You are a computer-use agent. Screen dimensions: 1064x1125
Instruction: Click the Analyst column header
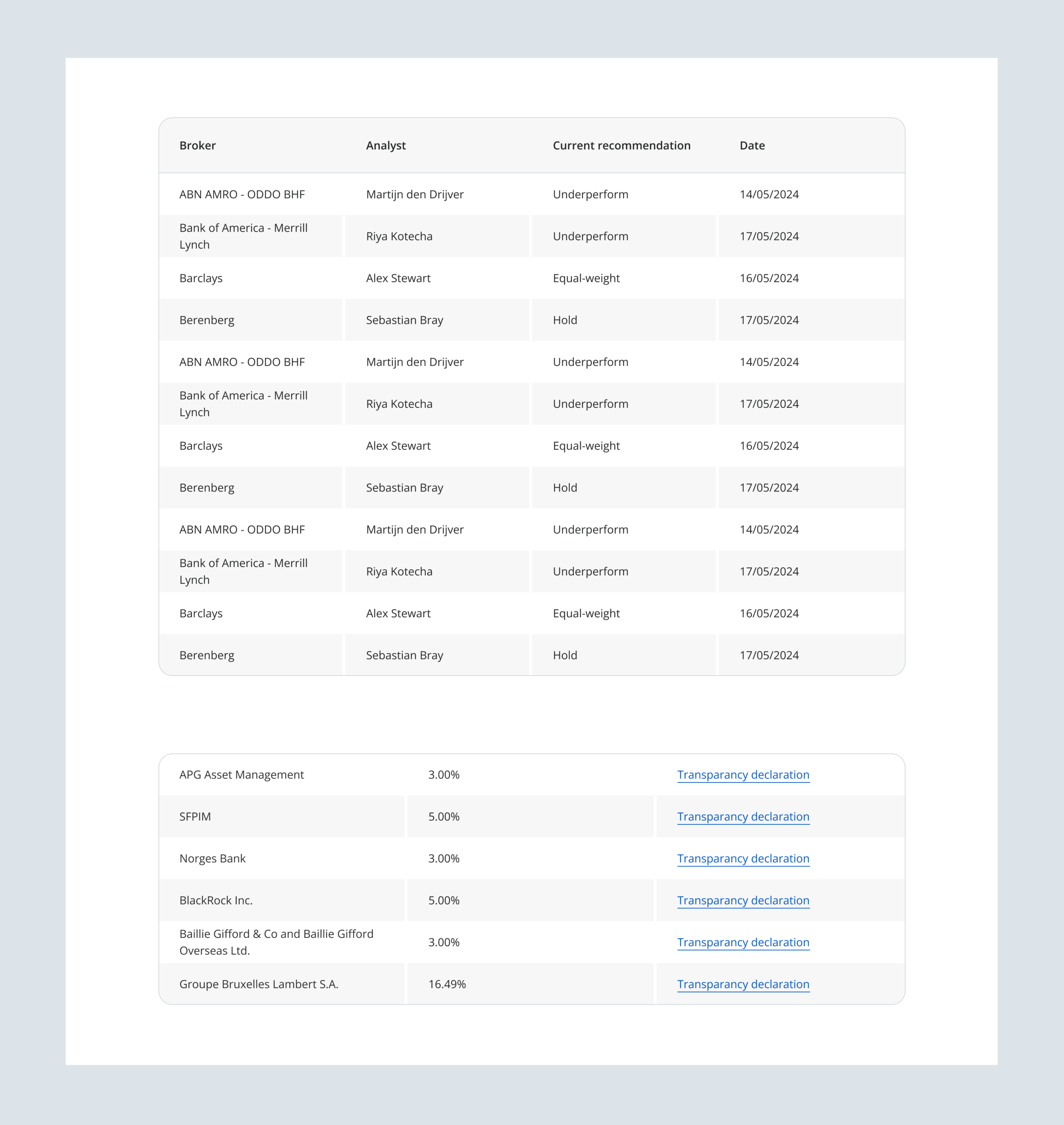pyautogui.click(x=386, y=145)
